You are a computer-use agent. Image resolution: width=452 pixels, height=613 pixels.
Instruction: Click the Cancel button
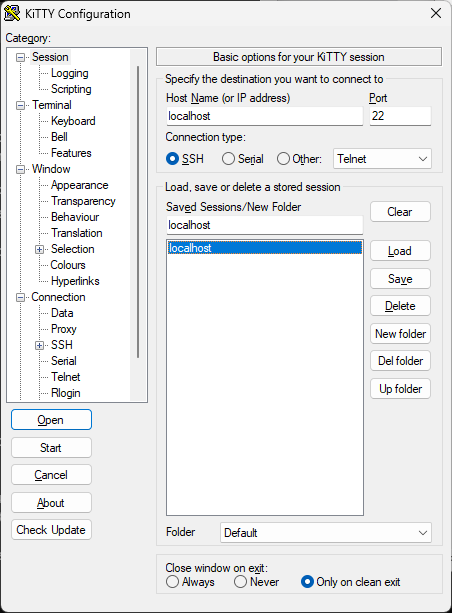click(51, 475)
